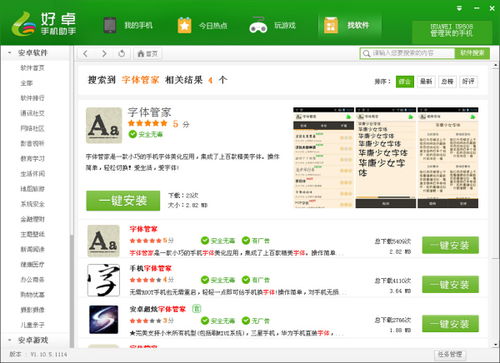Sort results by 总榜

click(x=447, y=81)
